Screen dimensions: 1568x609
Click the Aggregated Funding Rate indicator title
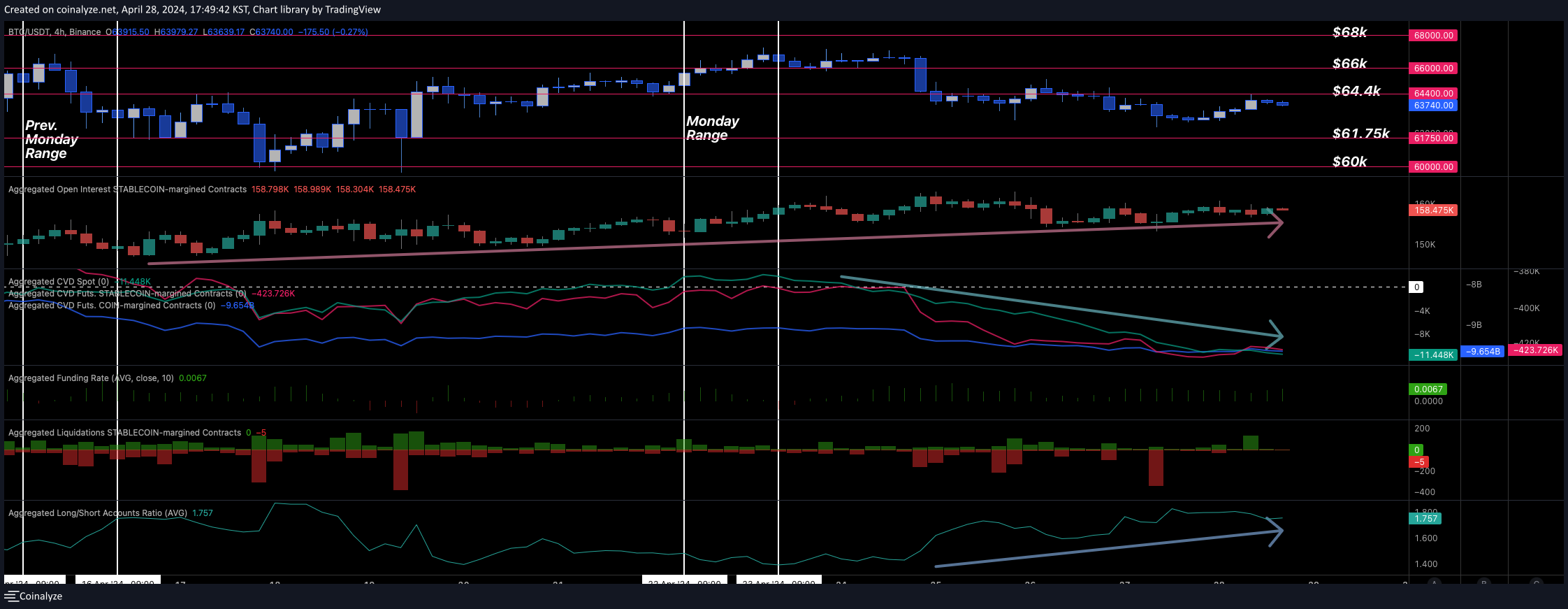point(91,378)
